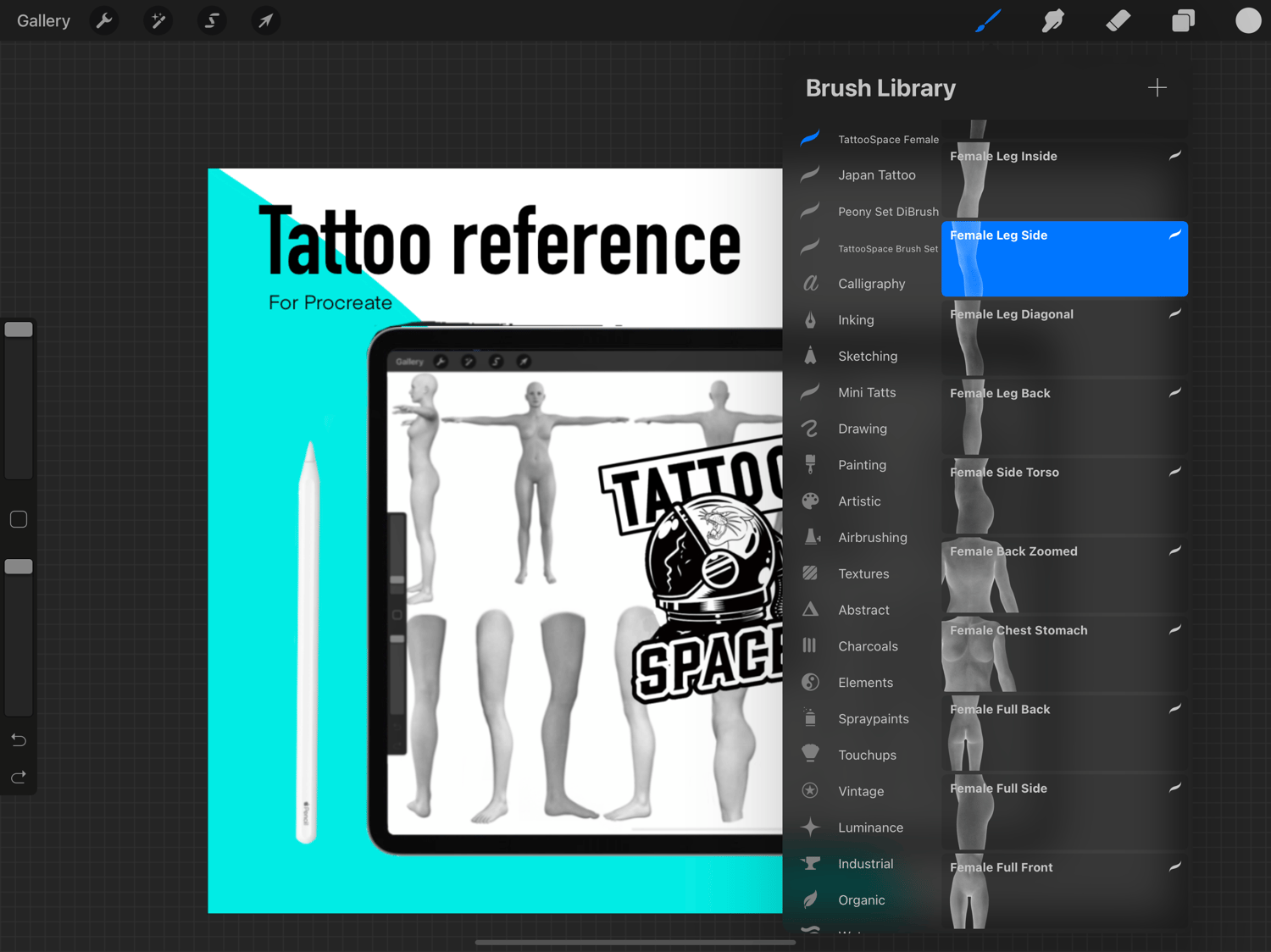Viewport: 1271px width, 952px height.
Task: Select the Mini Tatts brush set
Action: [869, 393]
